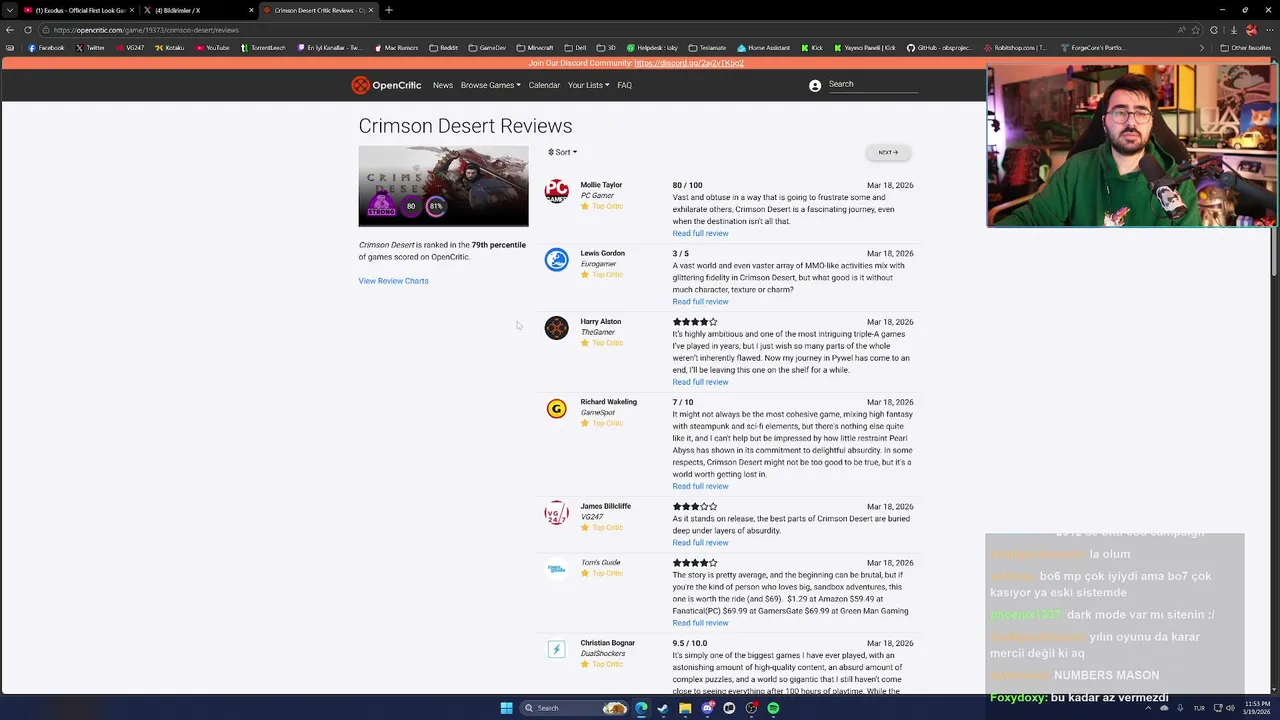The image size is (1280, 720).
Task: Click the taskbar Search box
Action: coord(573,708)
